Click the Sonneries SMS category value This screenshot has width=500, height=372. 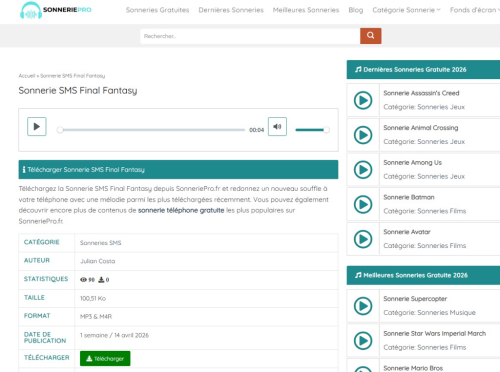point(101,243)
